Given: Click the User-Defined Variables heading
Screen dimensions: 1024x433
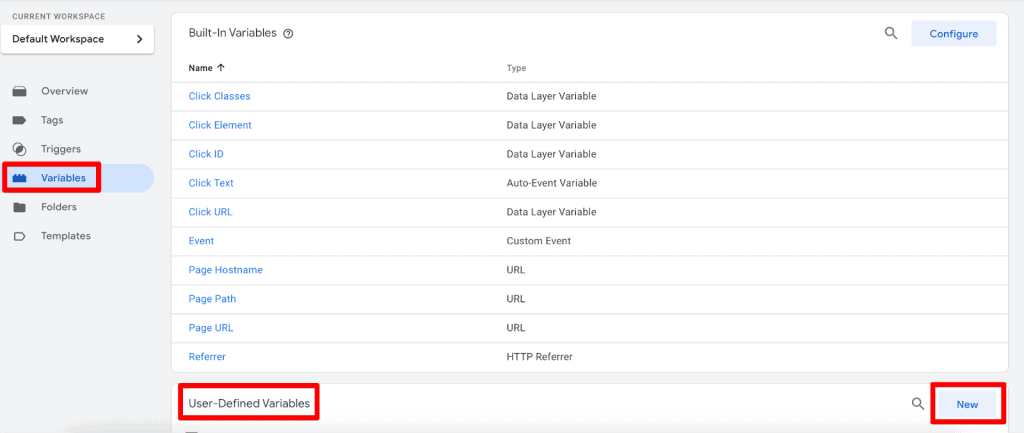Looking at the screenshot, I should [249, 404].
